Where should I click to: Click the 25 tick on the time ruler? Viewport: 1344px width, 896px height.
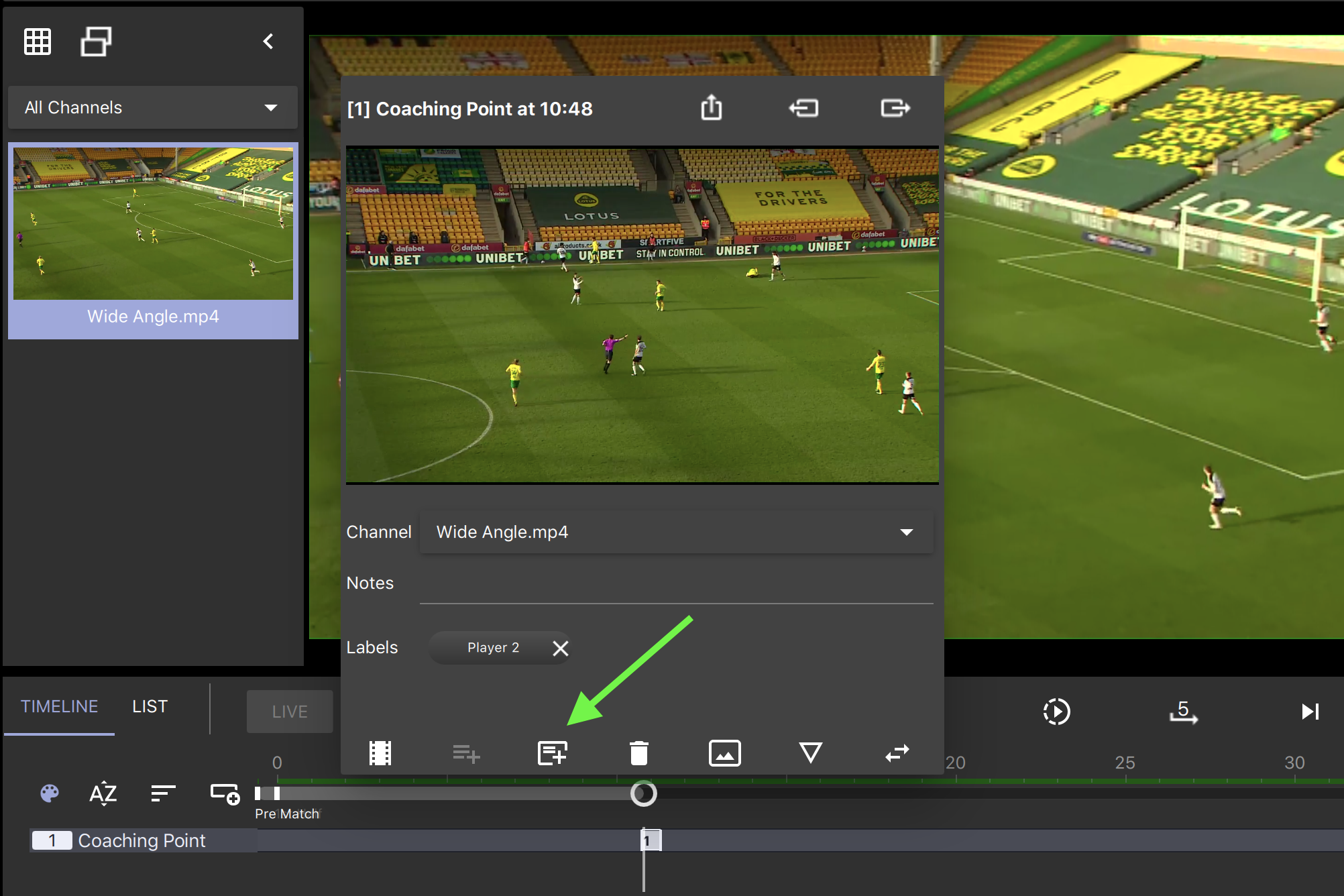click(x=1125, y=763)
